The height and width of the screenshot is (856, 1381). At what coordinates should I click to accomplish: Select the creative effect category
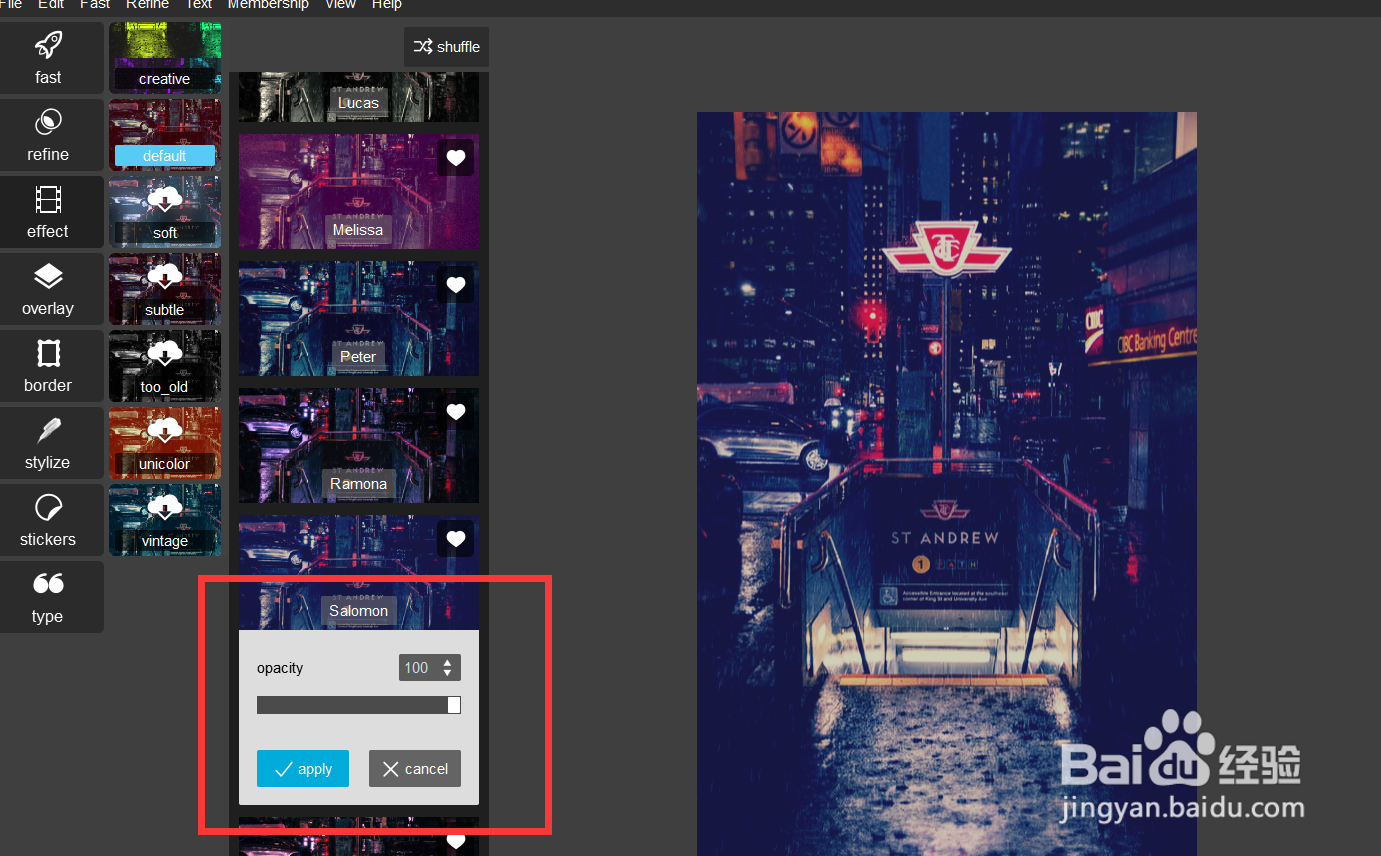(x=165, y=58)
